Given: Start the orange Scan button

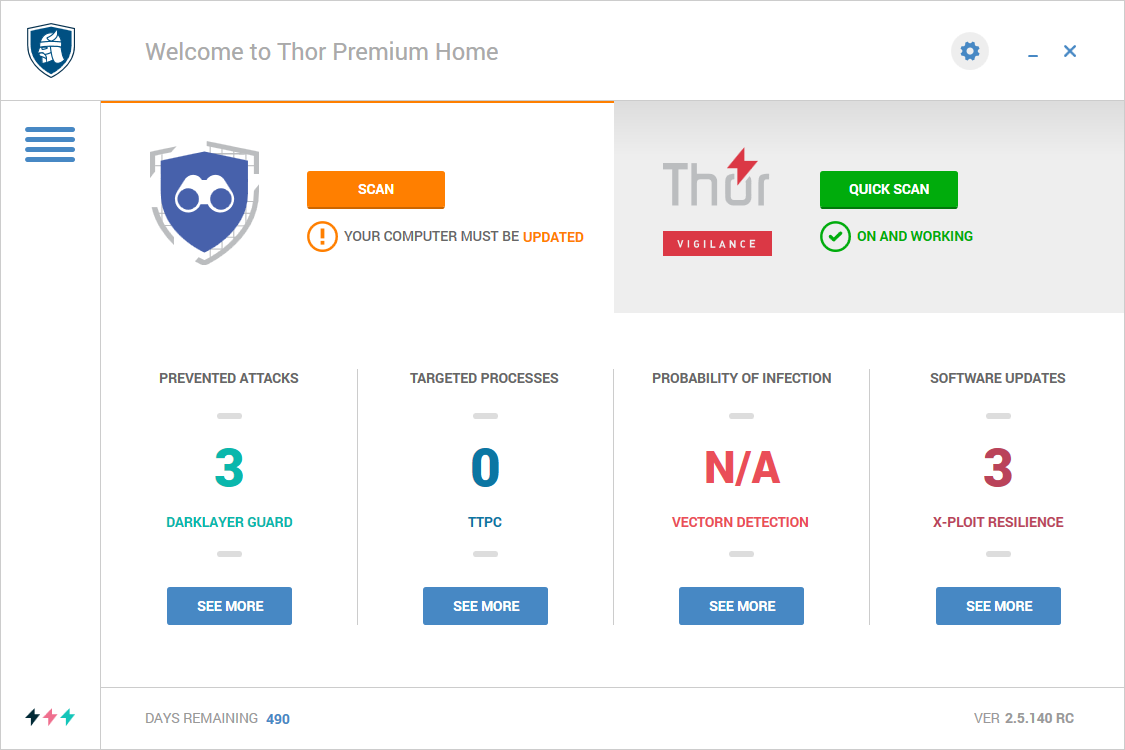Looking at the screenshot, I should [x=376, y=189].
